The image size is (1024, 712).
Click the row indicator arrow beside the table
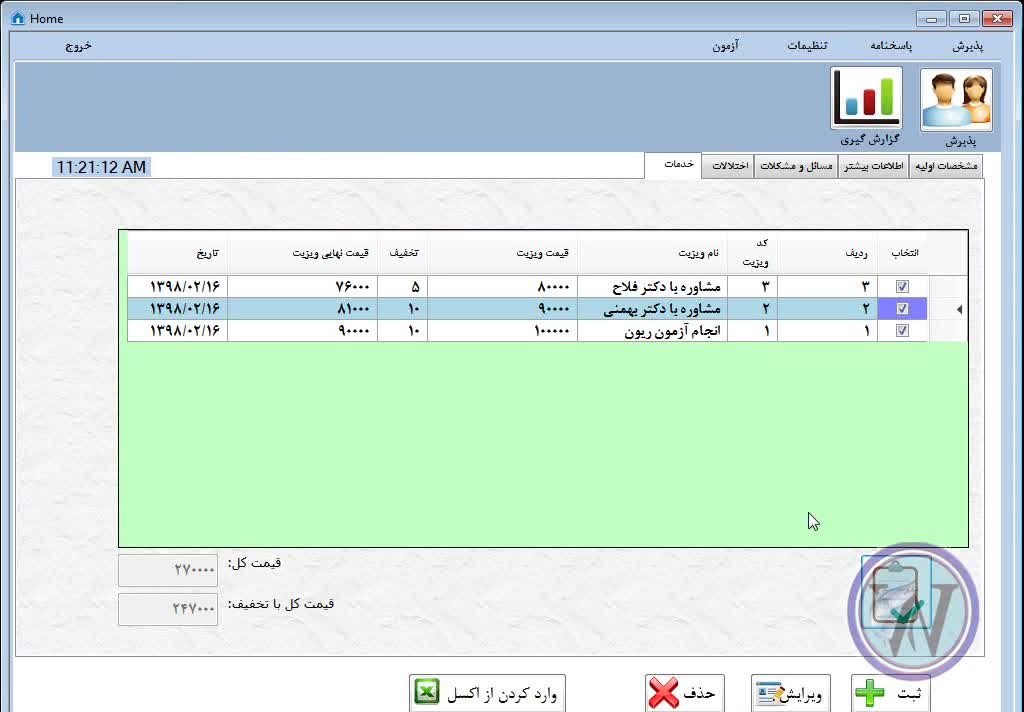(959, 310)
